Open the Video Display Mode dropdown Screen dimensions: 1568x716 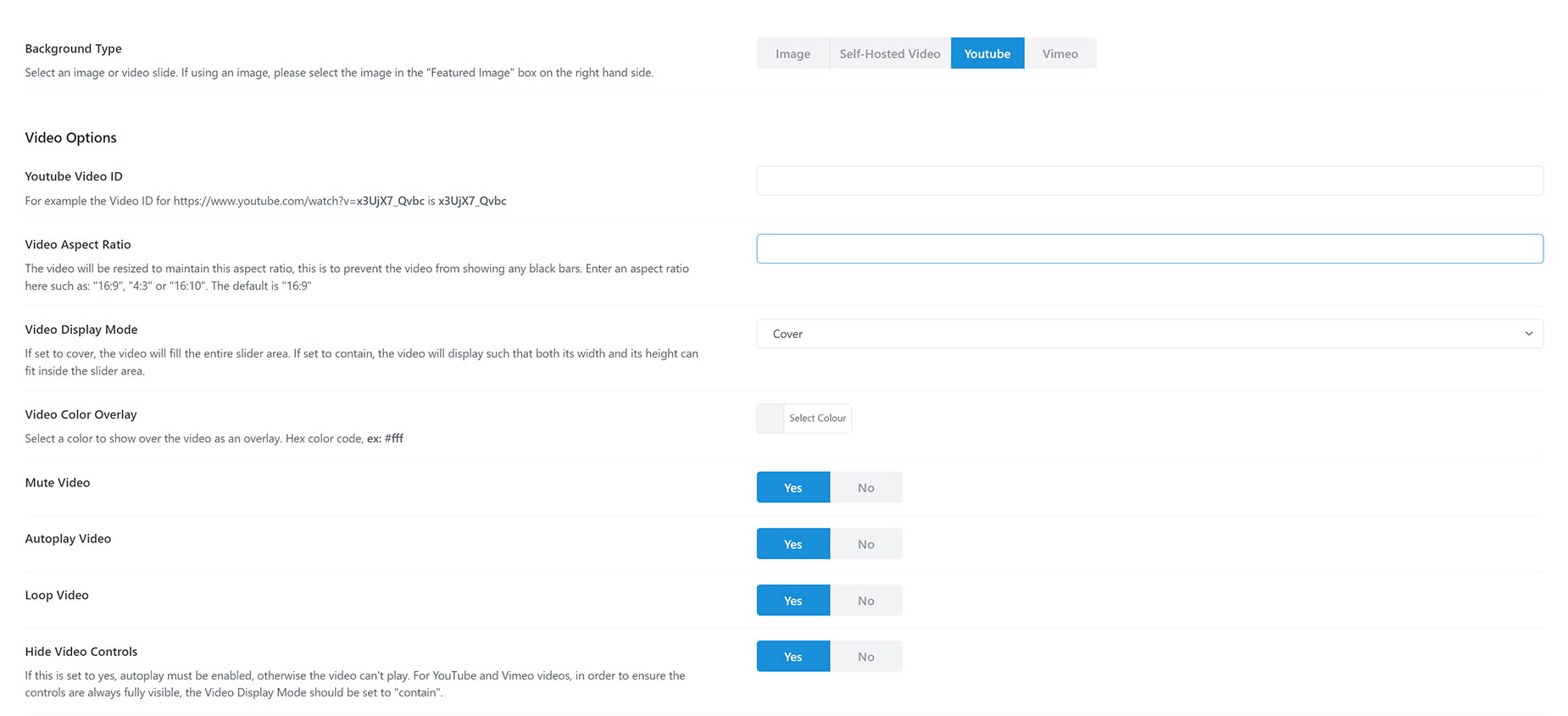1149,334
